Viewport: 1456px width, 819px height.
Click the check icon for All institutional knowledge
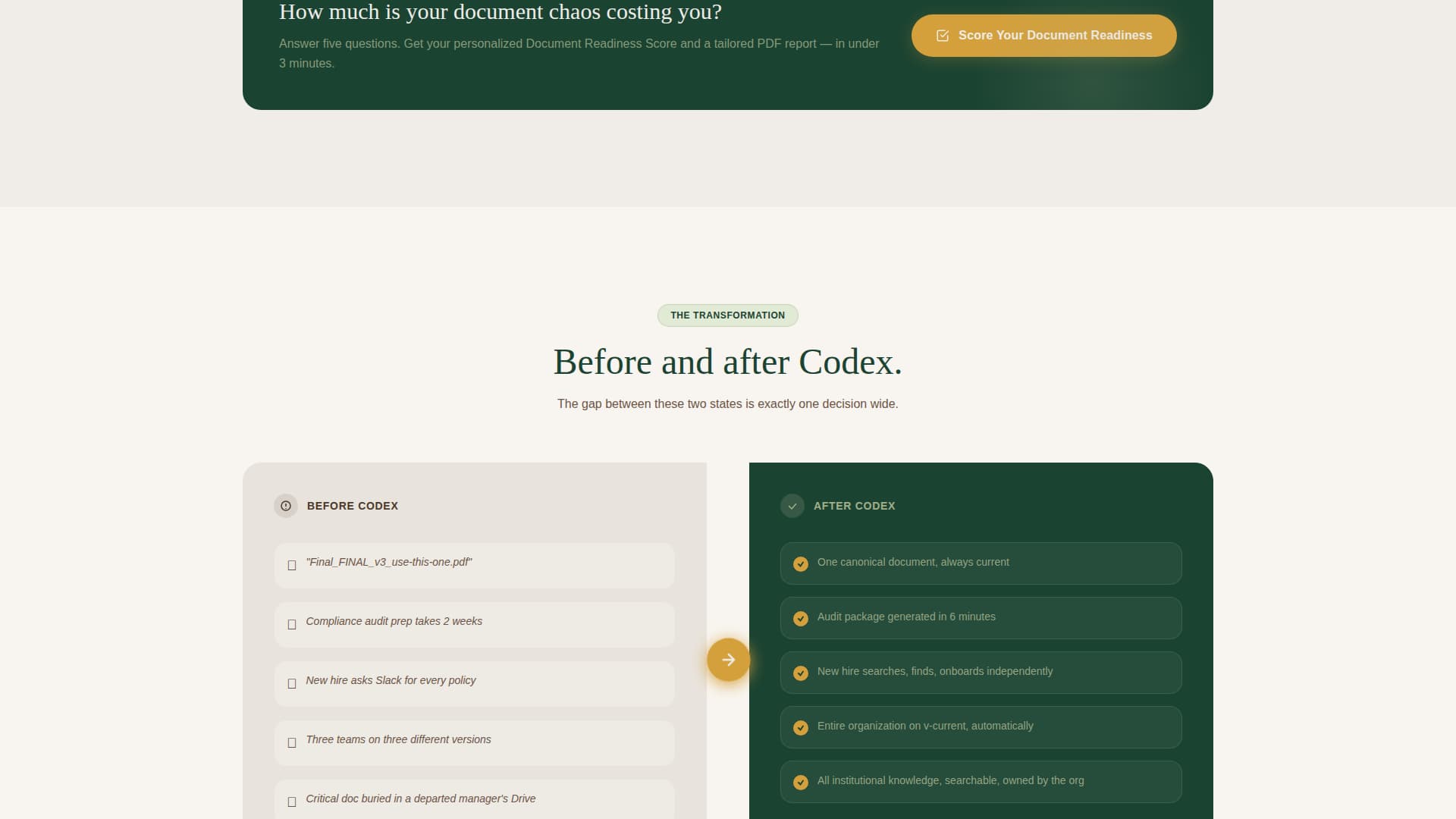click(801, 783)
